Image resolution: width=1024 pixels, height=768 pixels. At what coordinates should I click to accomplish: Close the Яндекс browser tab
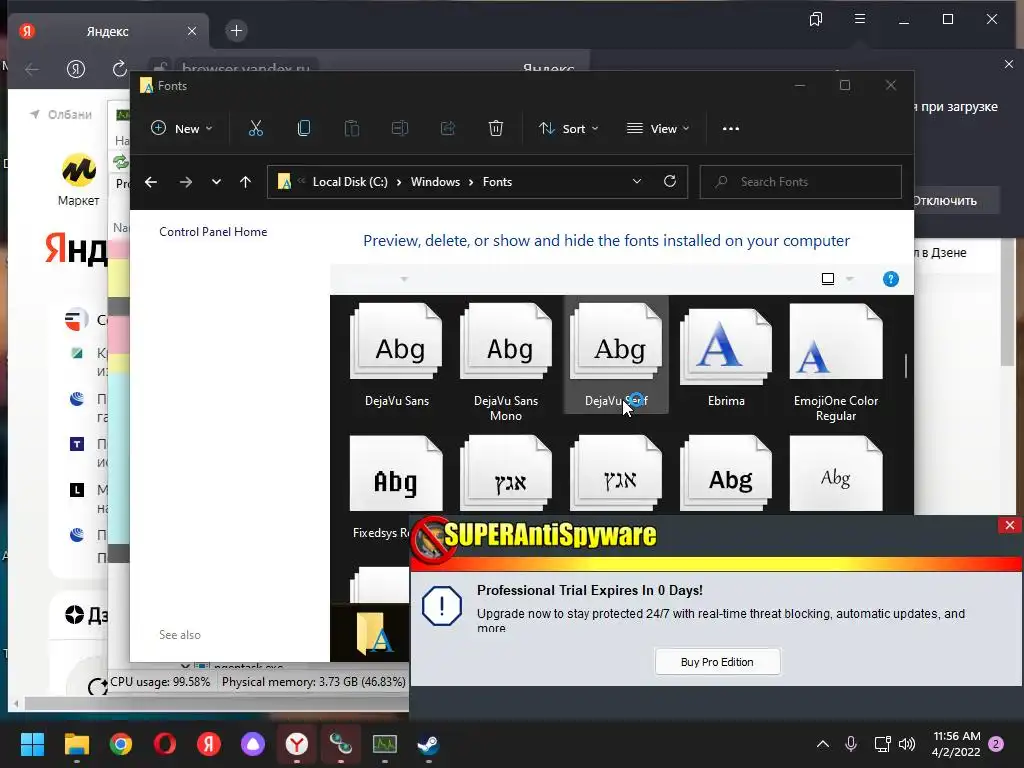click(192, 31)
